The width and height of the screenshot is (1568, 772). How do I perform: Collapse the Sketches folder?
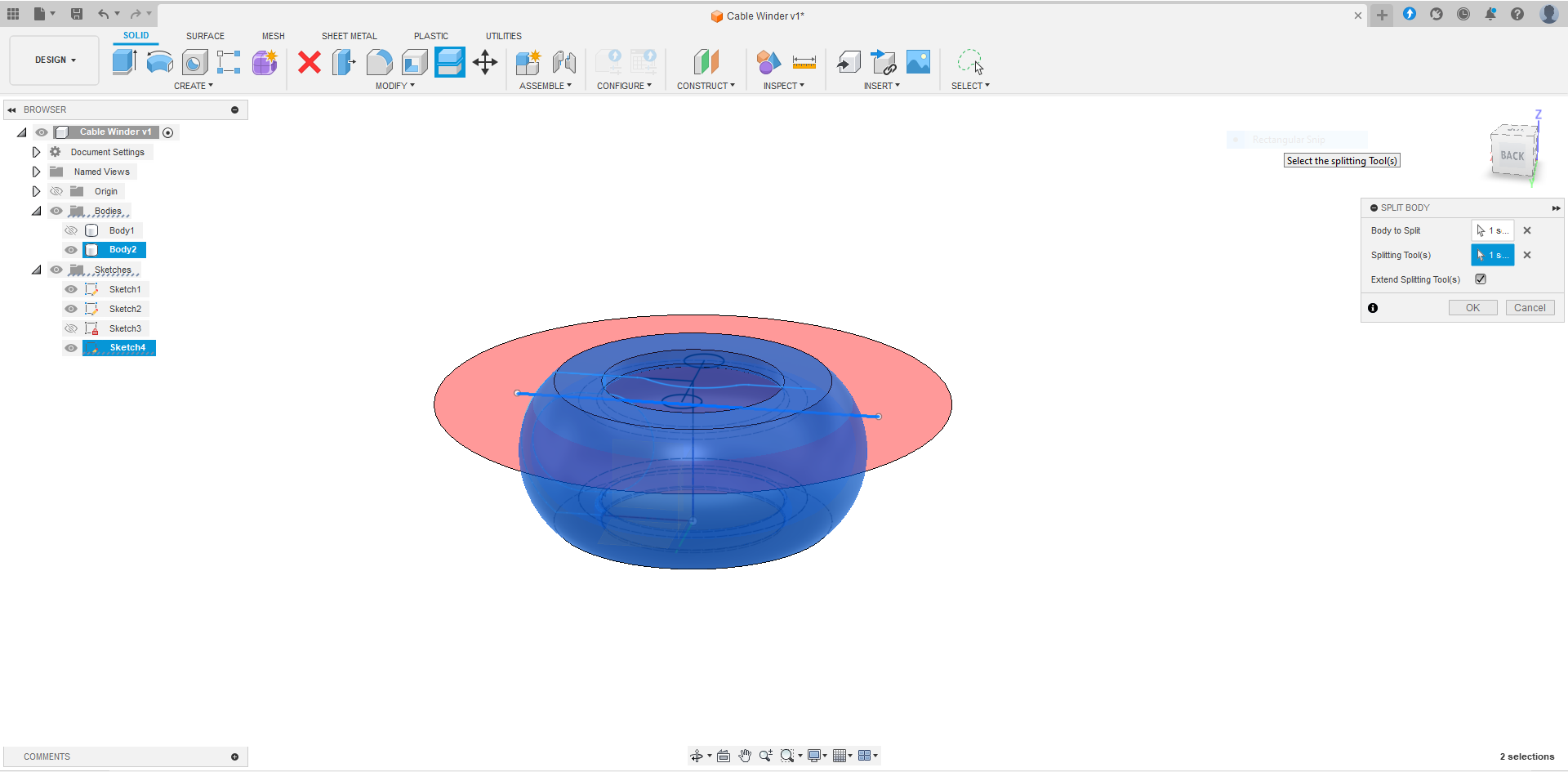36,270
